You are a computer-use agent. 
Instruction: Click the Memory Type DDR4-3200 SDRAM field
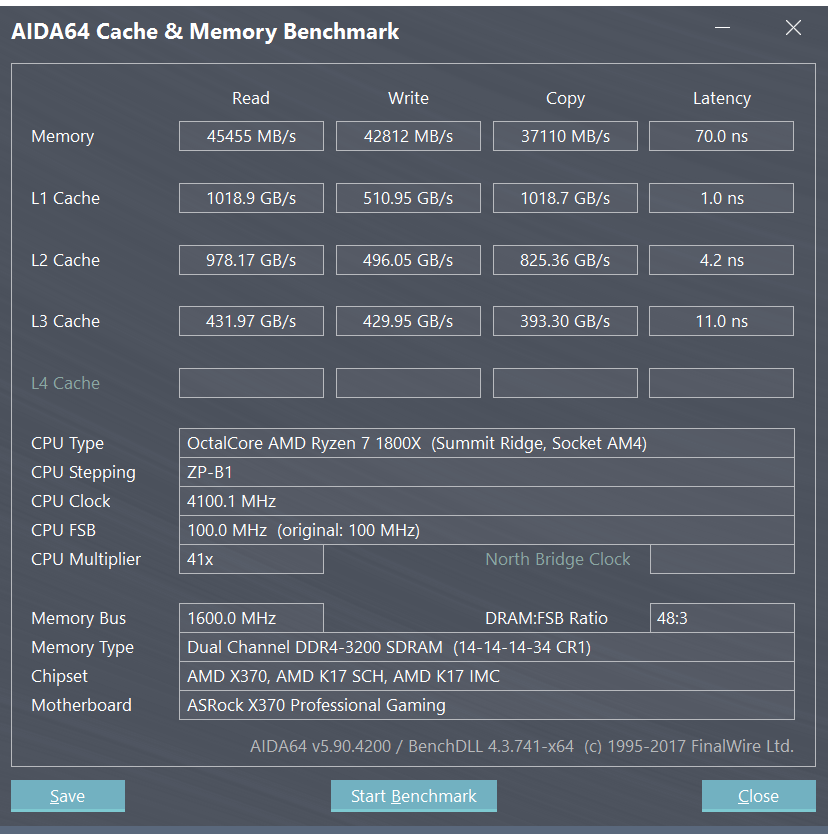[x=487, y=647]
